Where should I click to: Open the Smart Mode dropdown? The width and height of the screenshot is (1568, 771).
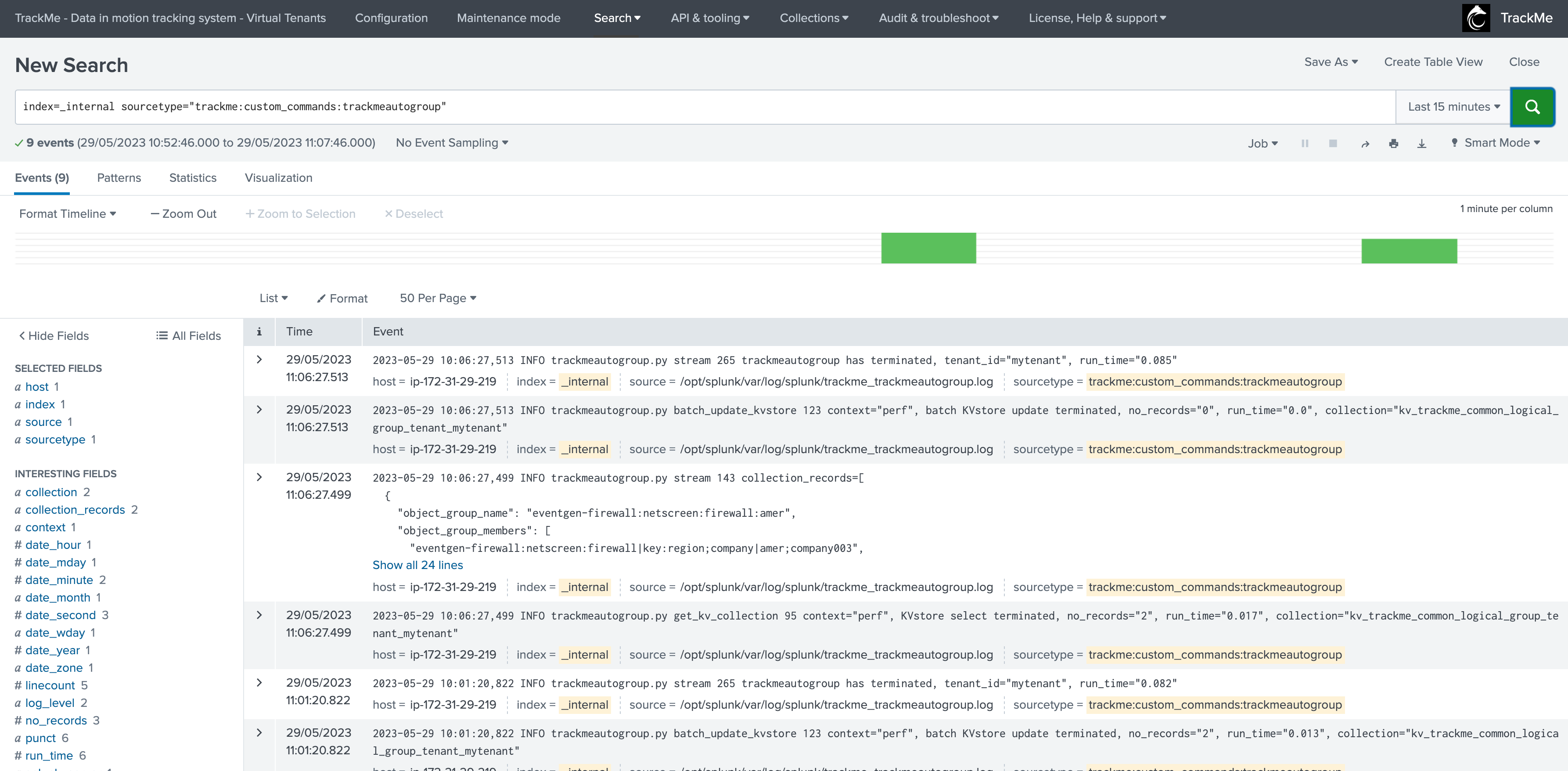[1496, 143]
